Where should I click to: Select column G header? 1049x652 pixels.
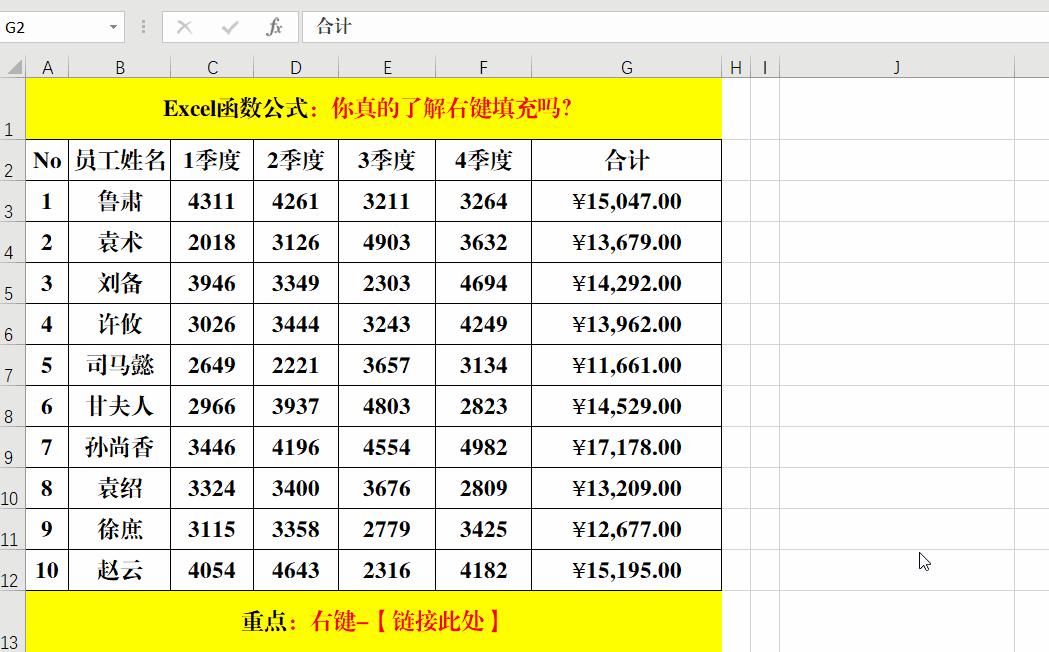[627, 67]
